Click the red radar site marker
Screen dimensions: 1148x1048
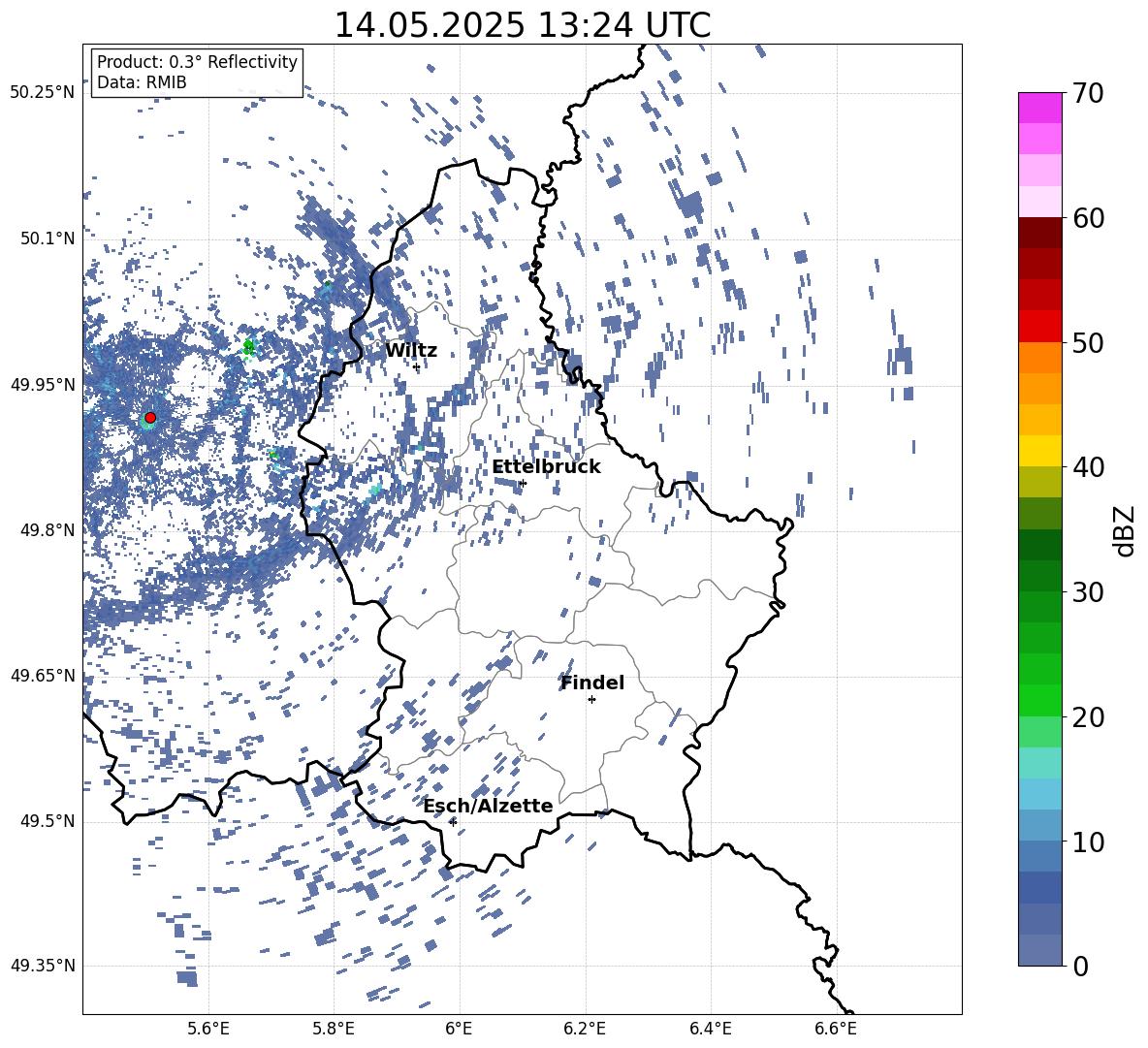coord(150,418)
